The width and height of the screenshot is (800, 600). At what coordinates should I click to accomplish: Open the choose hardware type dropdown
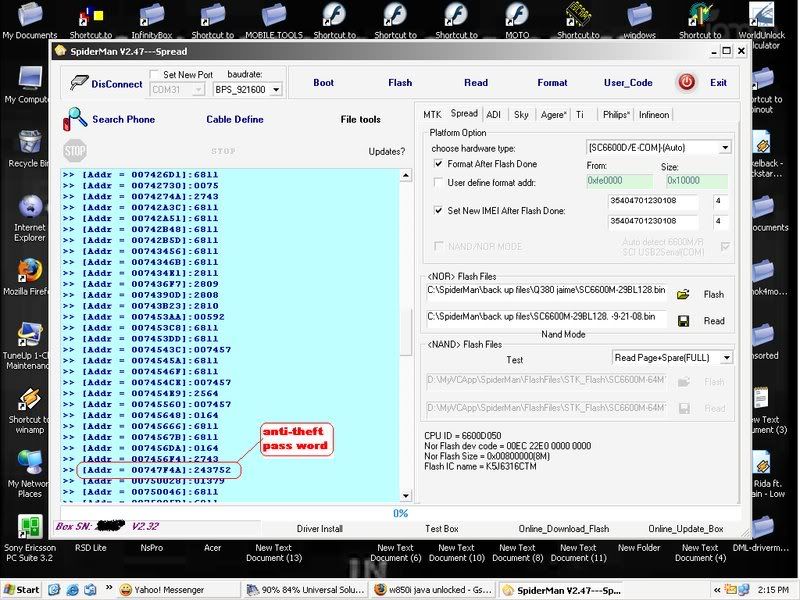click(725, 148)
